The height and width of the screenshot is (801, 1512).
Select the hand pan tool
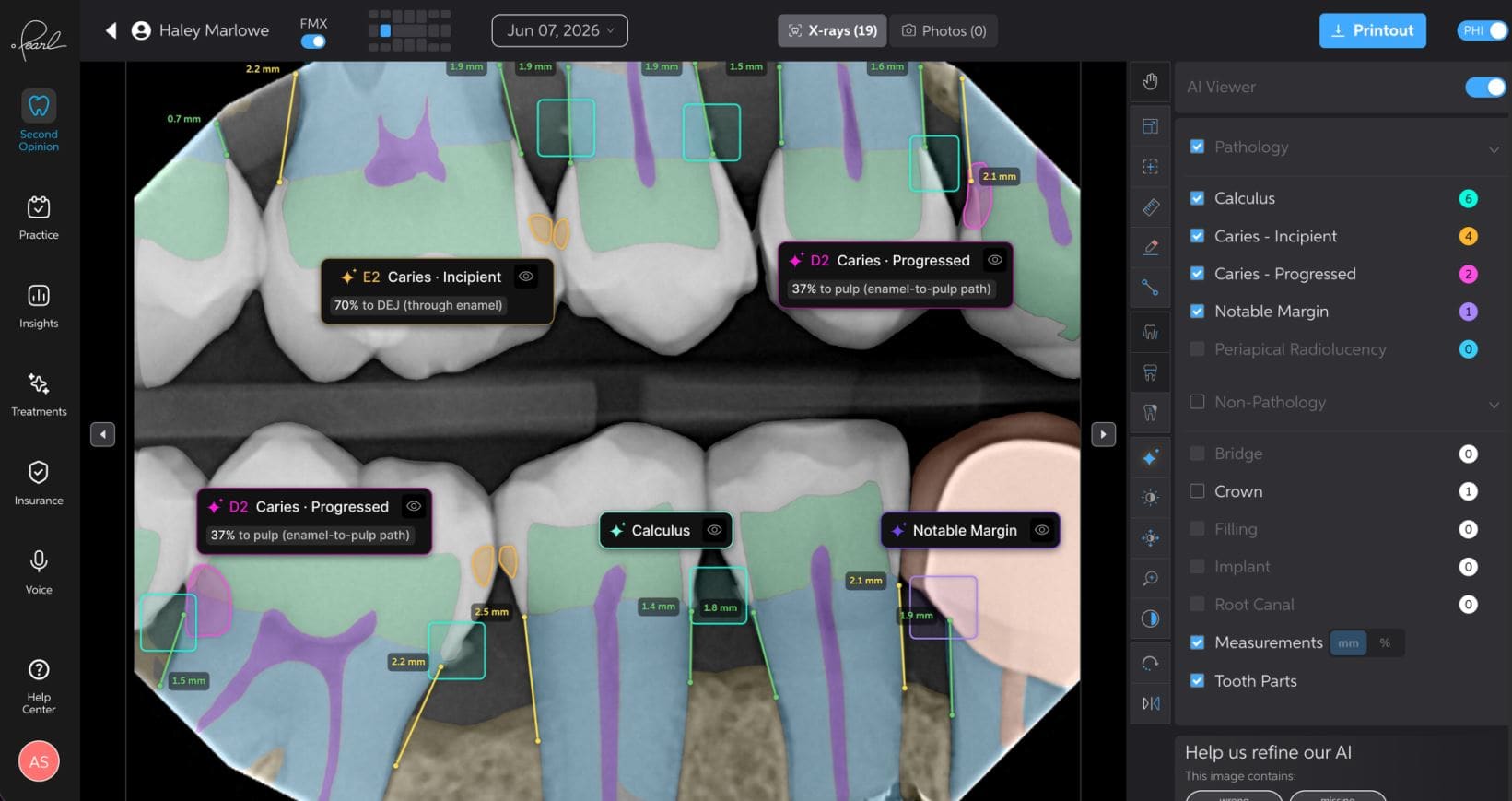tap(1150, 82)
